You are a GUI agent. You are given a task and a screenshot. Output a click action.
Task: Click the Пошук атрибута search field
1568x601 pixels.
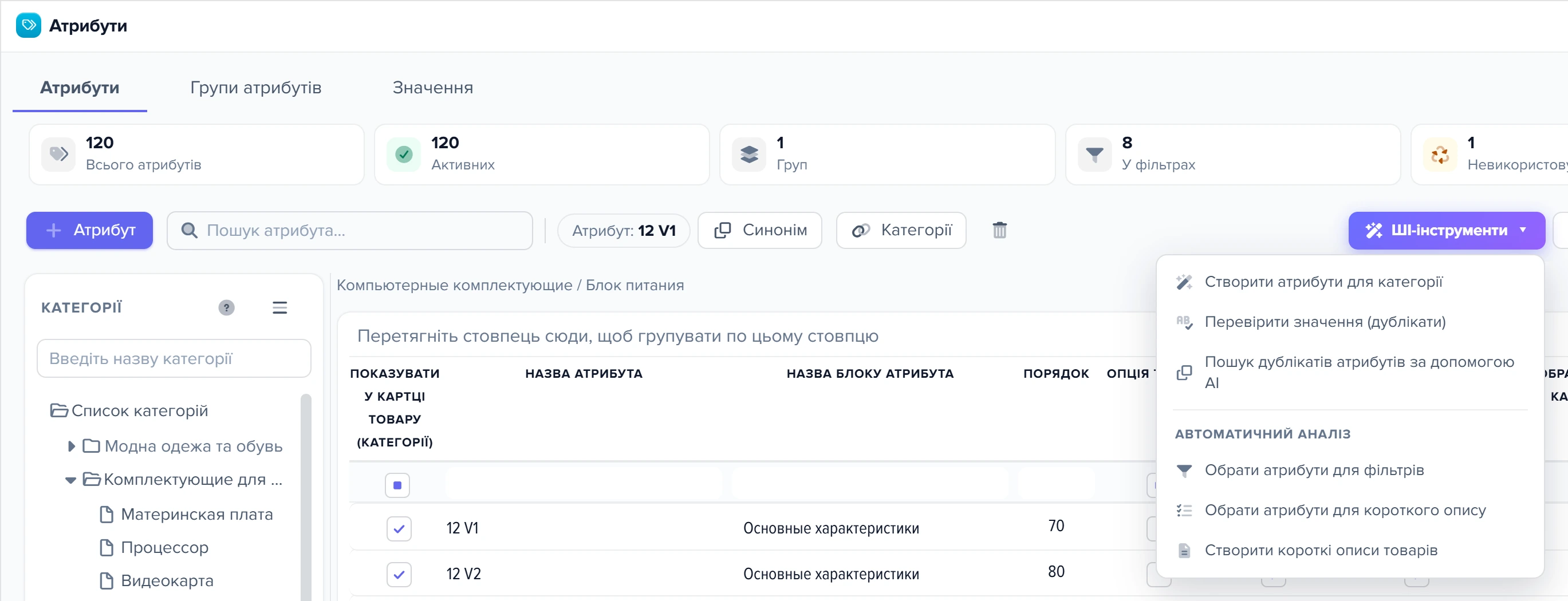tap(349, 231)
